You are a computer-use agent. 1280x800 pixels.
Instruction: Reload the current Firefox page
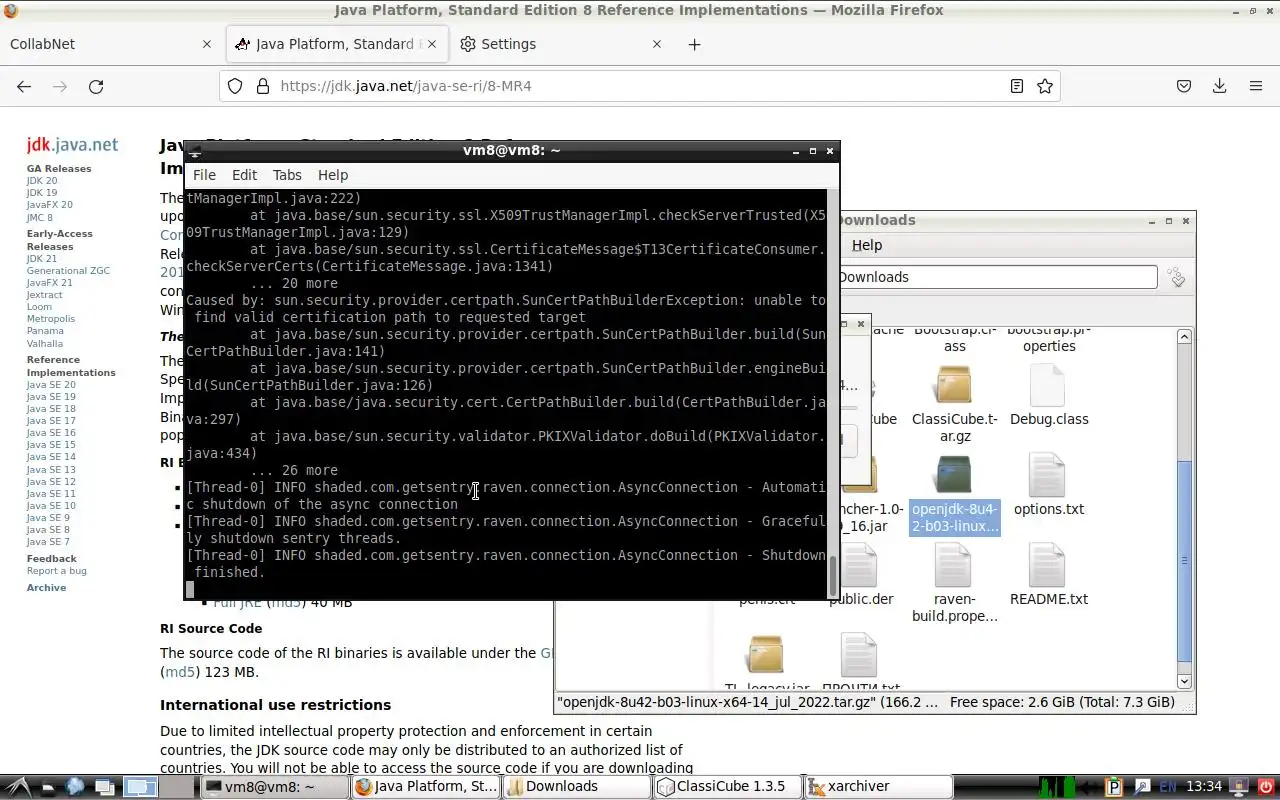(96, 86)
